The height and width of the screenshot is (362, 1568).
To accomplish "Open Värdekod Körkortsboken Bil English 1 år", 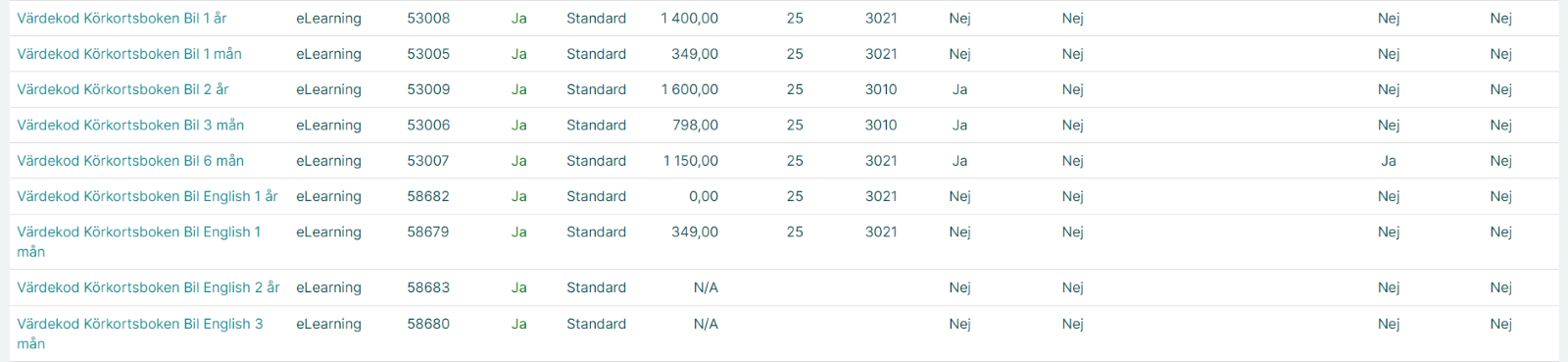I will pyautogui.click(x=147, y=196).
